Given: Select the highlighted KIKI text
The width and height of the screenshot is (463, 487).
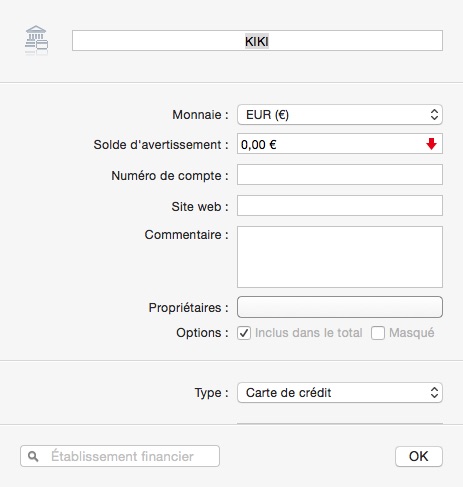Looking at the screenshot, I should [x=257, y=41].
